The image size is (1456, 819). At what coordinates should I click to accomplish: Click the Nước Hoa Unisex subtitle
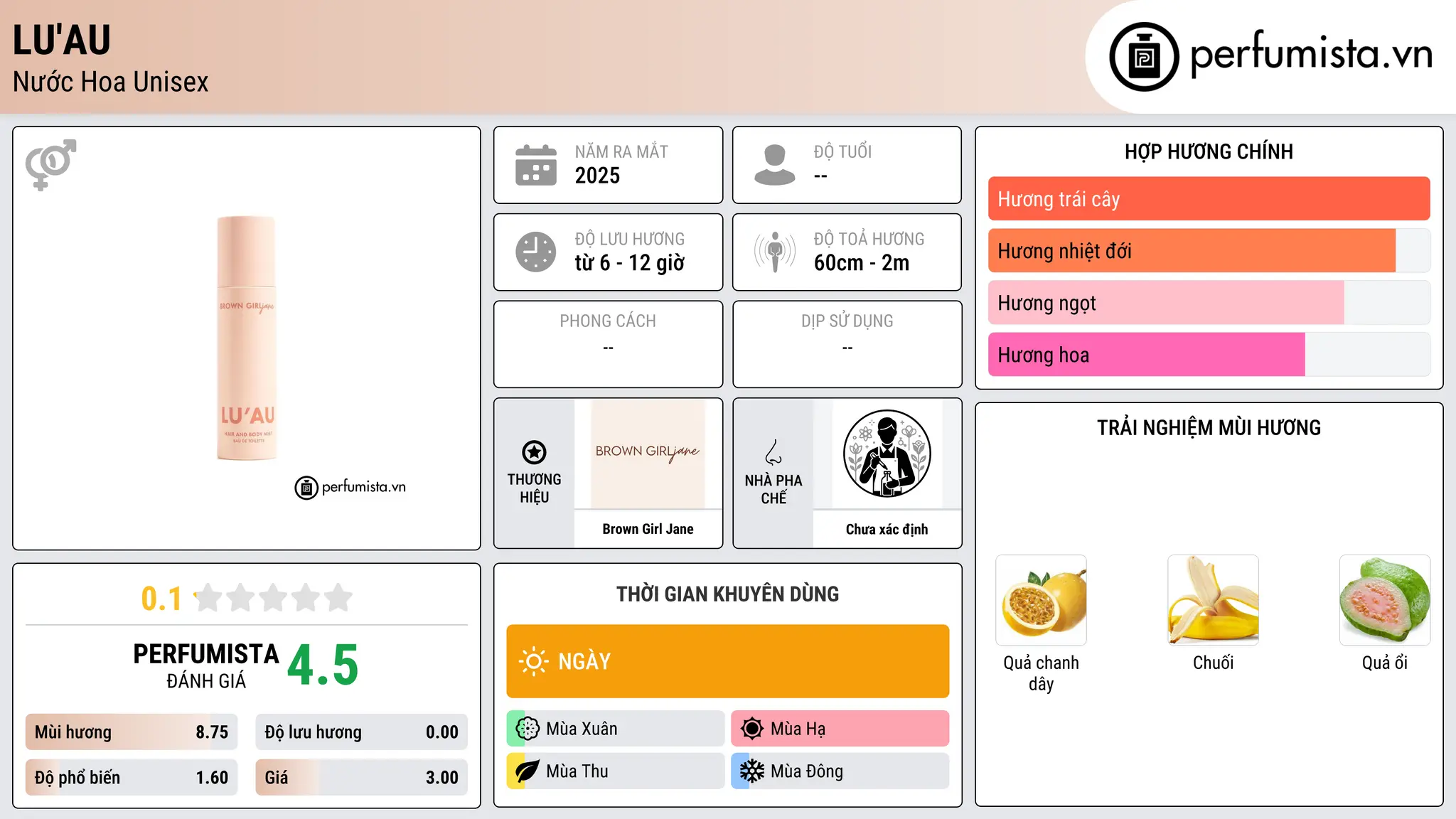pyautogui.click(x=111, y=82)
